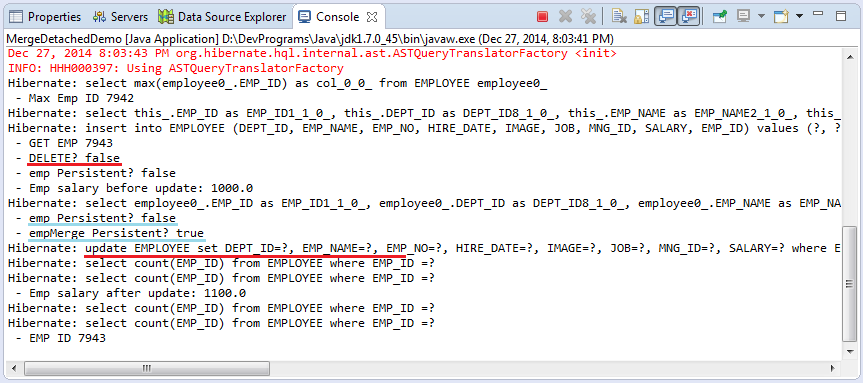This screenshot has height=383, width=863.
Task: Switch to the Servers tab
Action: pos(121,17)
